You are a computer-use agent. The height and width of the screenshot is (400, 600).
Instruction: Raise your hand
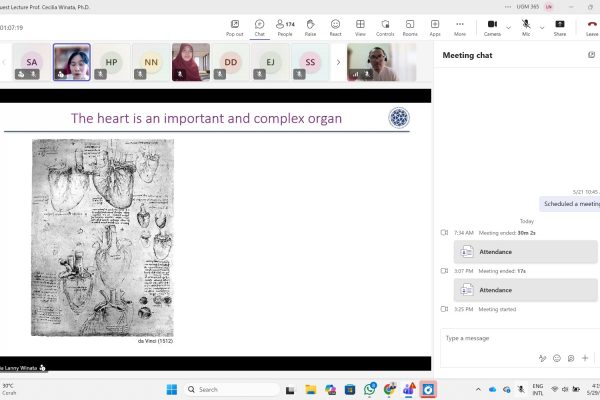point(310,28)
